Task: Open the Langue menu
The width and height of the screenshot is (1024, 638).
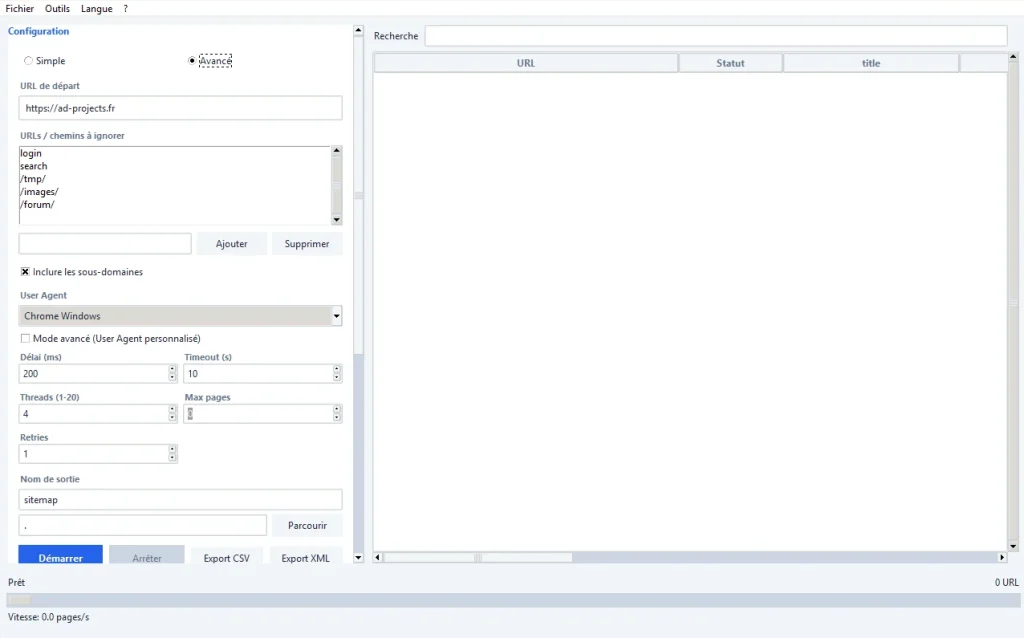Action: coord(97,8)
